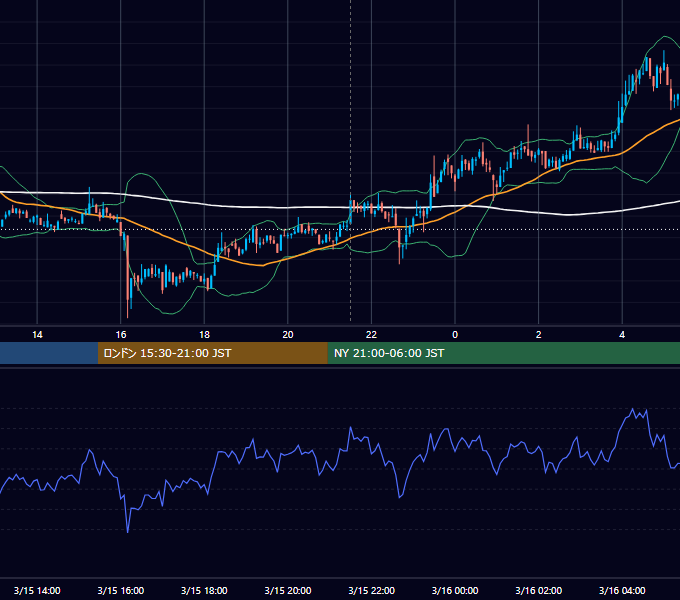The height and width of the screenshot is (600, 680).
Task: Click the 3/16 00:00 date label
Action: coord(455,590)
